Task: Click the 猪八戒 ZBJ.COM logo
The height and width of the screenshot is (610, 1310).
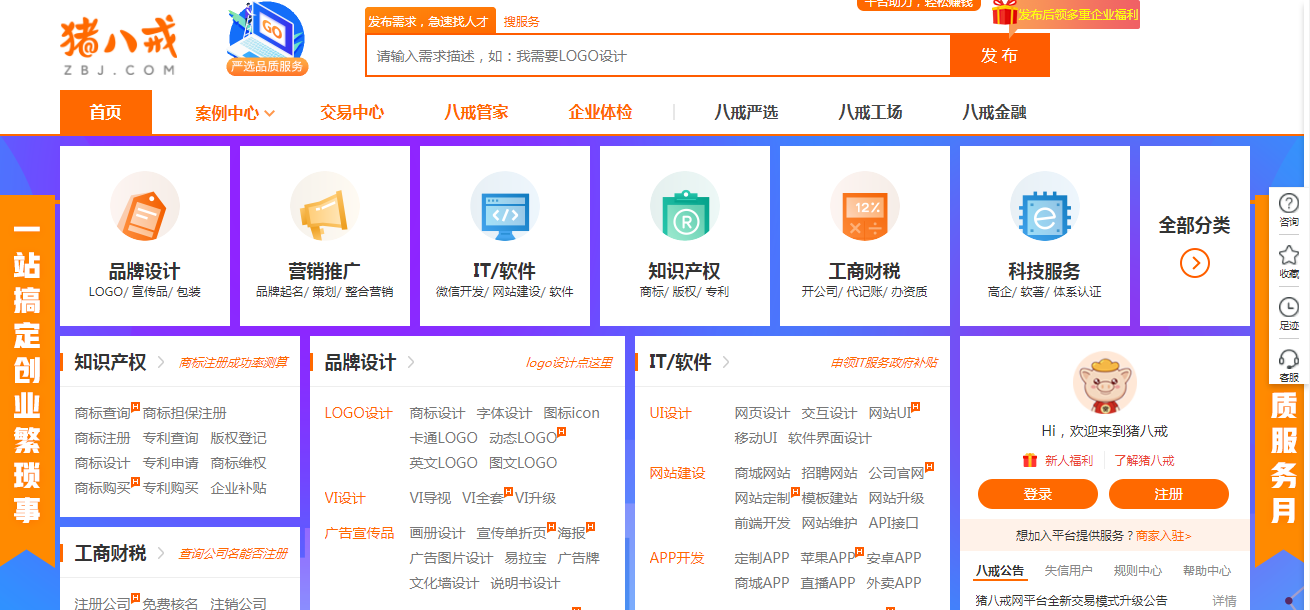Action: click(120, 45)
